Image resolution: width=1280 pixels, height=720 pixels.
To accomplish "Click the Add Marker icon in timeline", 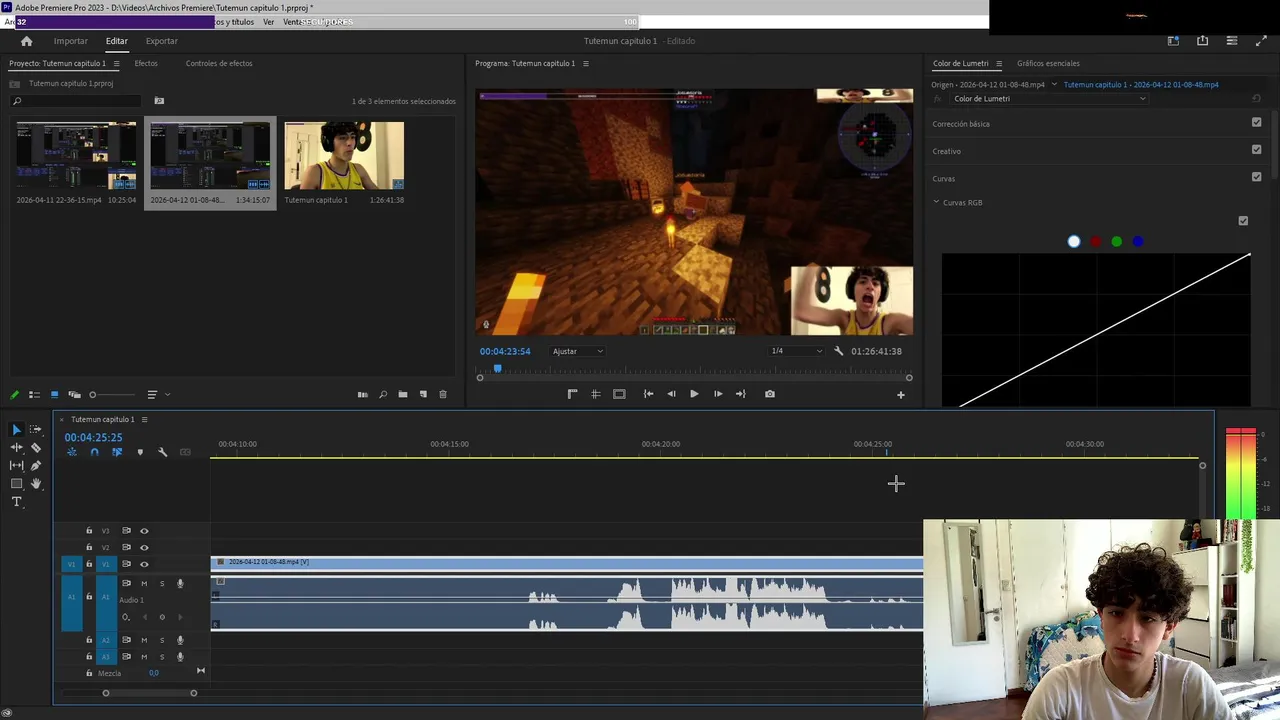I will 140,452.
